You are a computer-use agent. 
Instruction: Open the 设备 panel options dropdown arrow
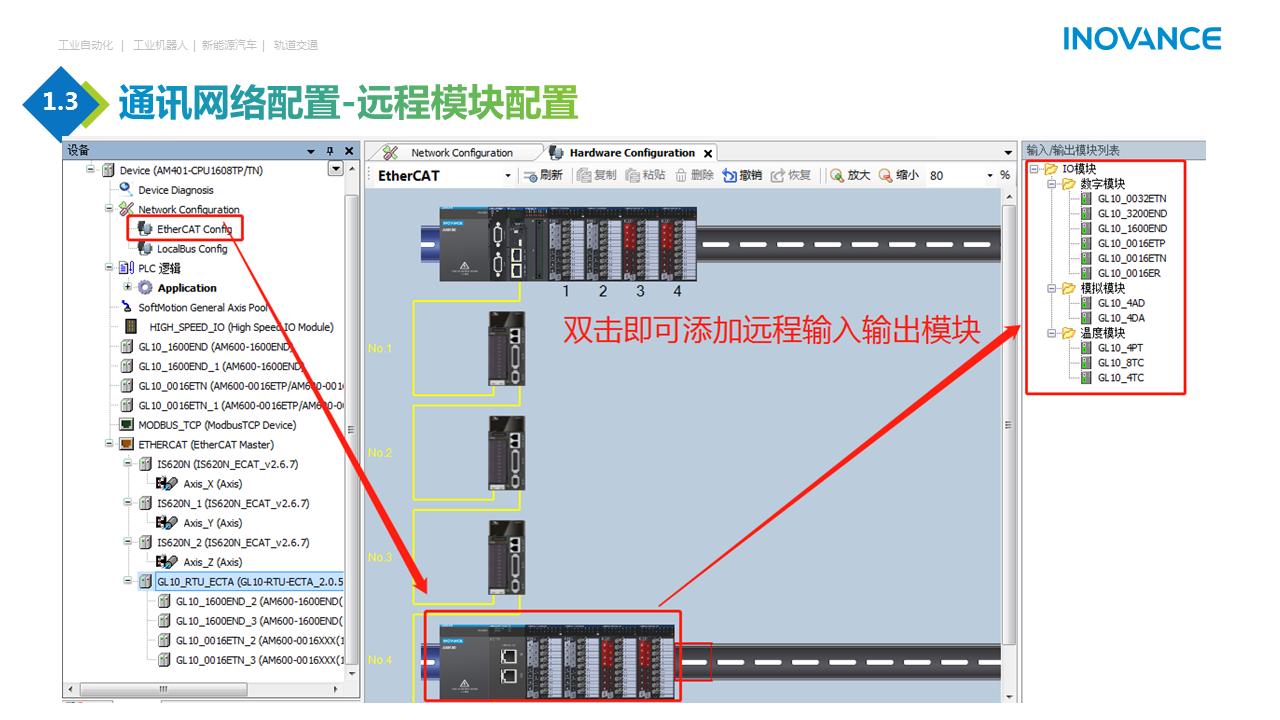(311, 151)
